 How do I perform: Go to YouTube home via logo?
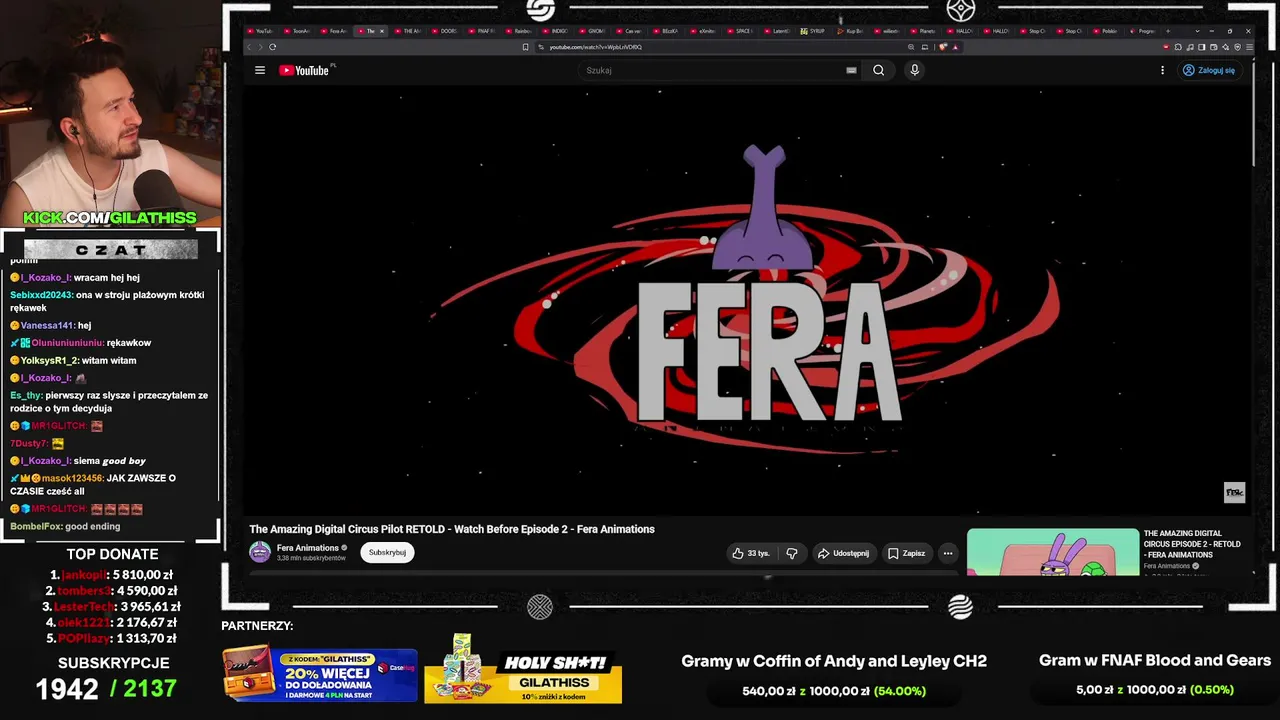(304, 70)
